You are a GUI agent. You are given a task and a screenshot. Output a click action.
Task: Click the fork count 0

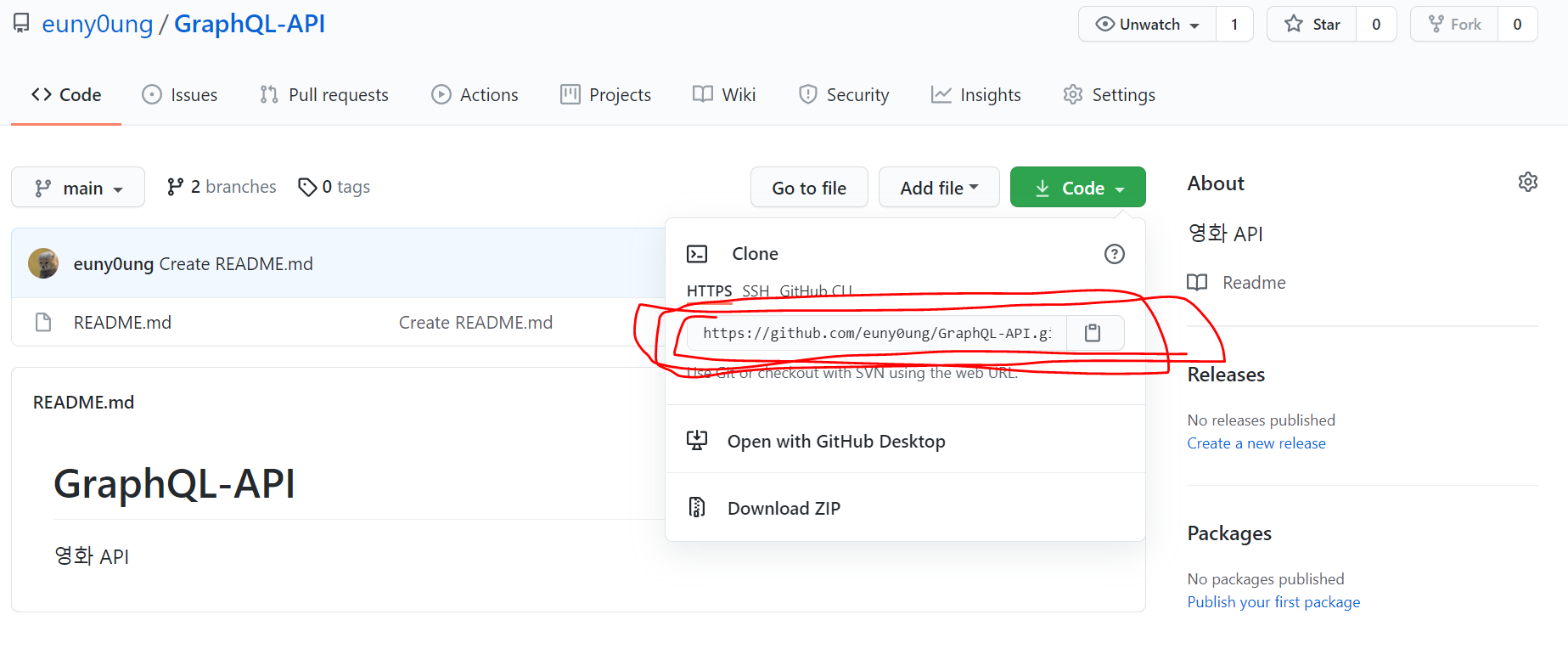tap(1517, 25)
